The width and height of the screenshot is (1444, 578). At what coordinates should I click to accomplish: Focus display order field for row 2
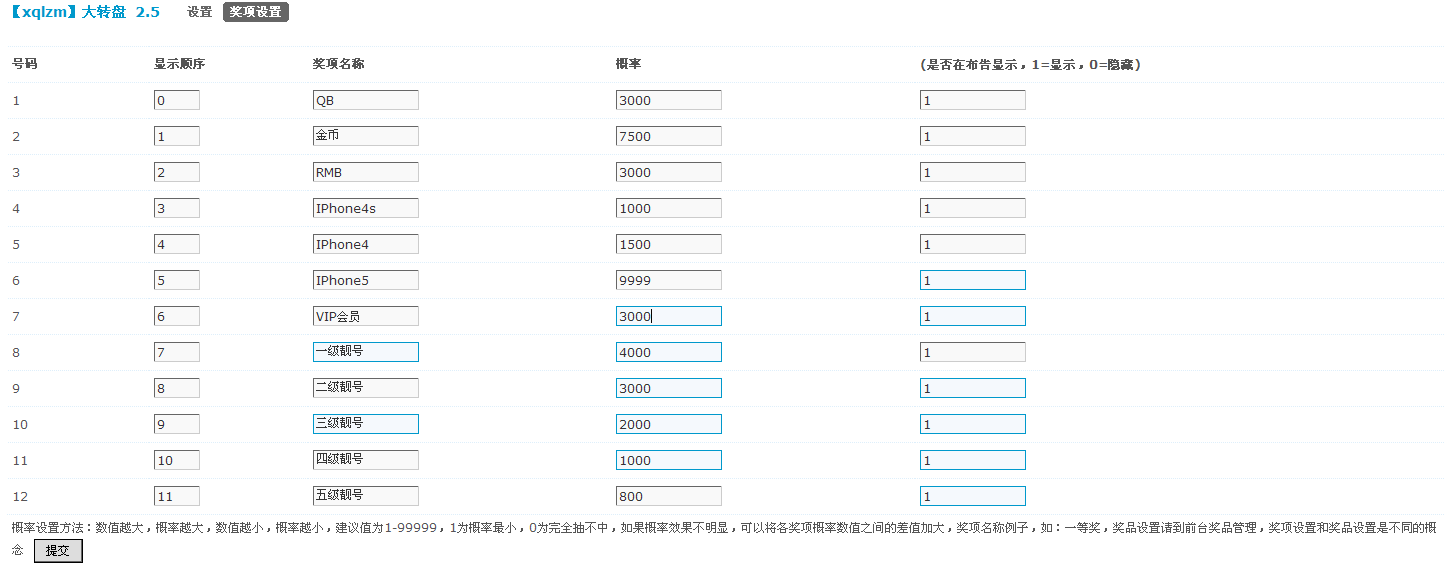pos(177,136)
